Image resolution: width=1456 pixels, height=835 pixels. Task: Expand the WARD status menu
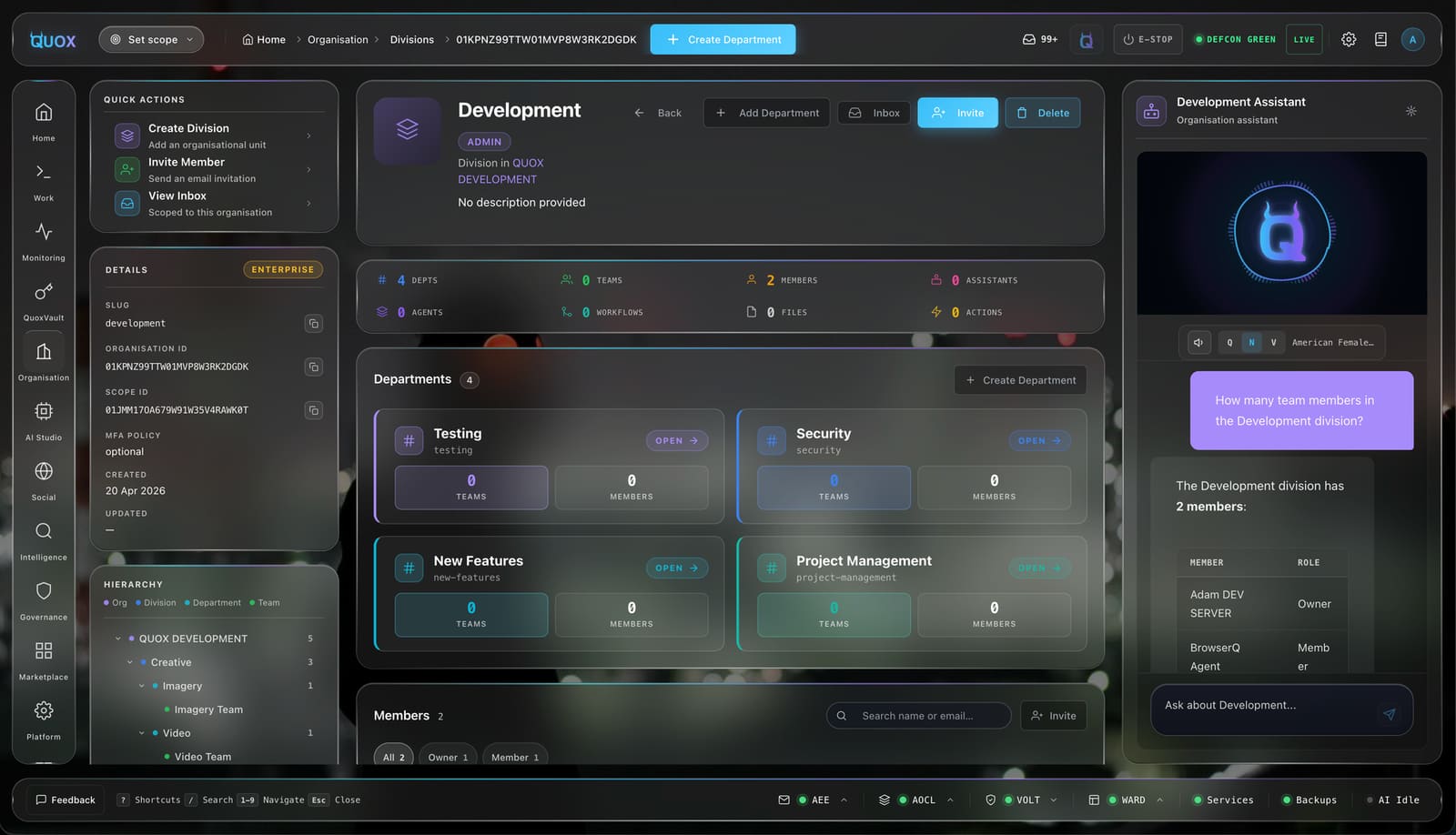(x=1126, y=800)
